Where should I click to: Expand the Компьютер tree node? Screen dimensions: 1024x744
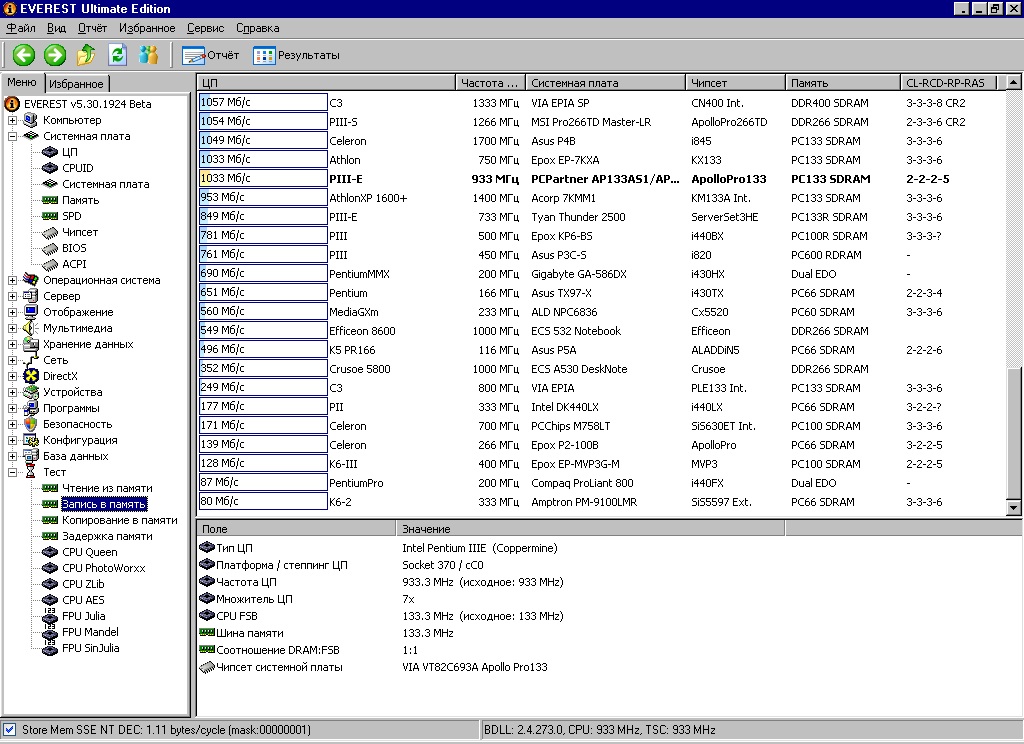tap(13, 120)
